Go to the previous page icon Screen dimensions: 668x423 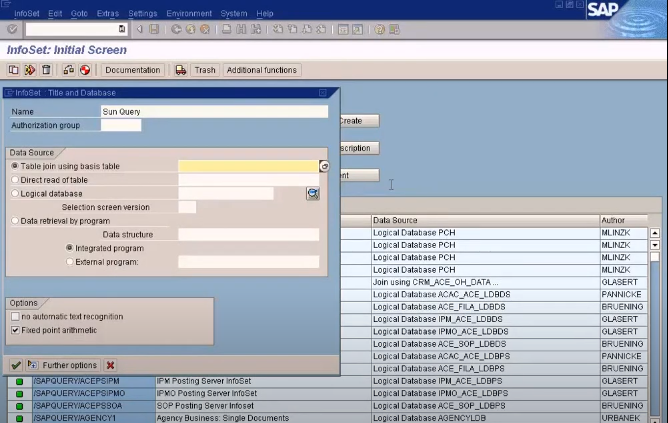pyautogui.click(x=292, y=29)
